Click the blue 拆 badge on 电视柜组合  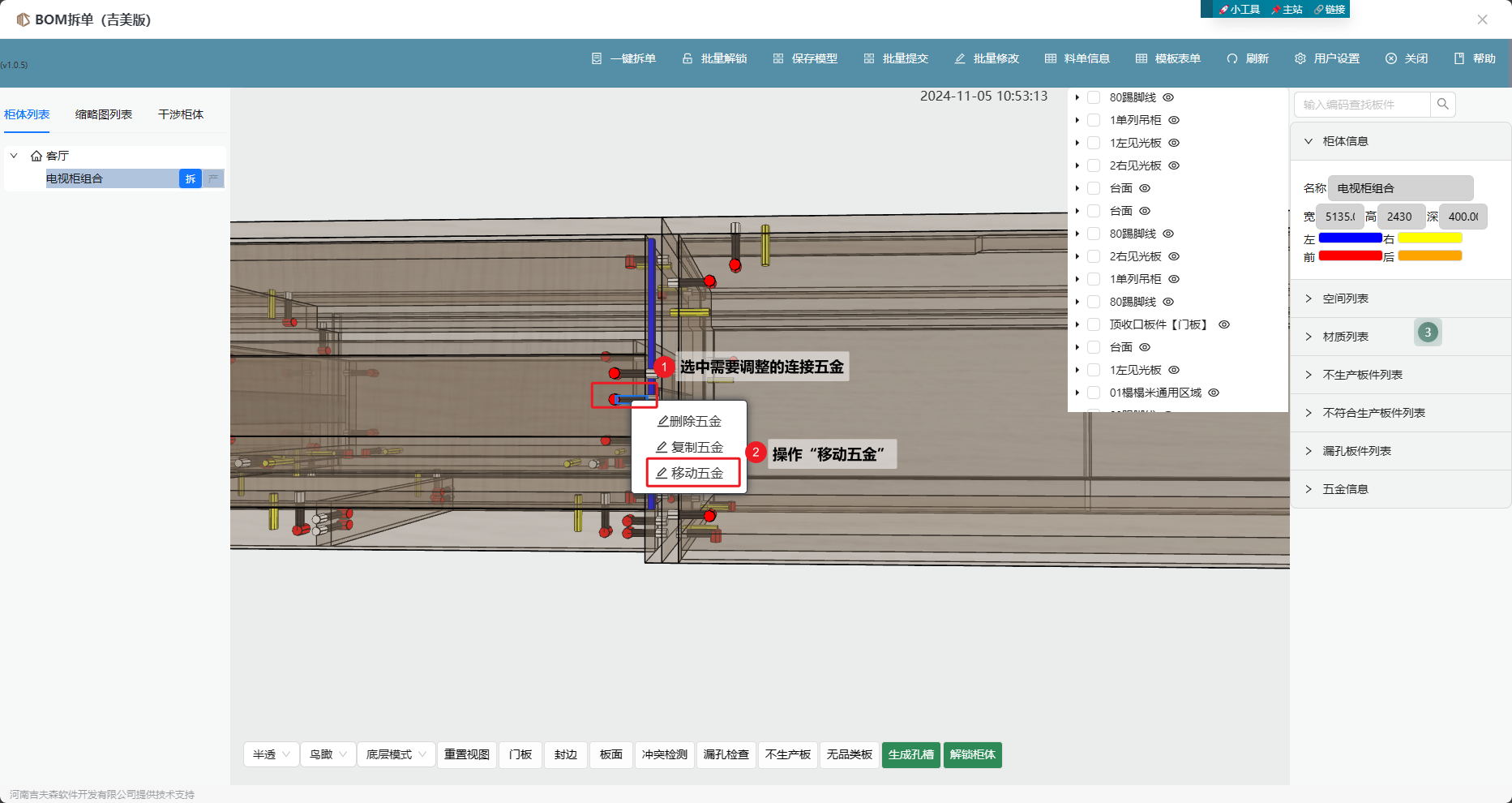point(190,178)
